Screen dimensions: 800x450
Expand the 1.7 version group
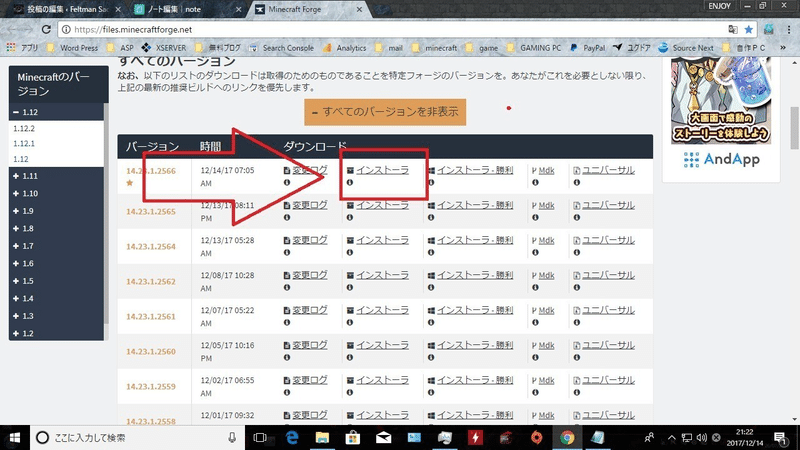(56, 246)
